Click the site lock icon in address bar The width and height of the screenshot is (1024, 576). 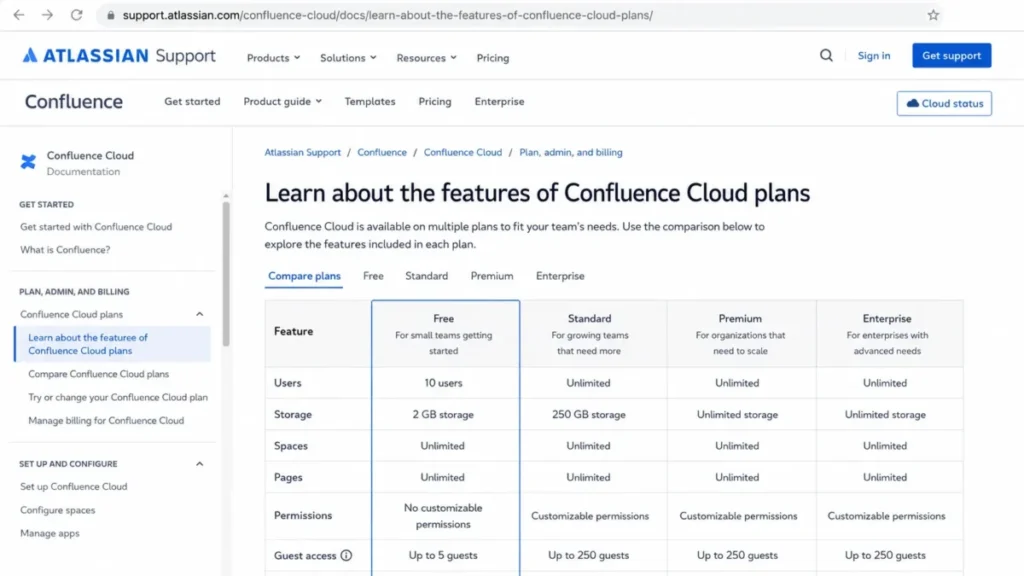pos(110,15)
